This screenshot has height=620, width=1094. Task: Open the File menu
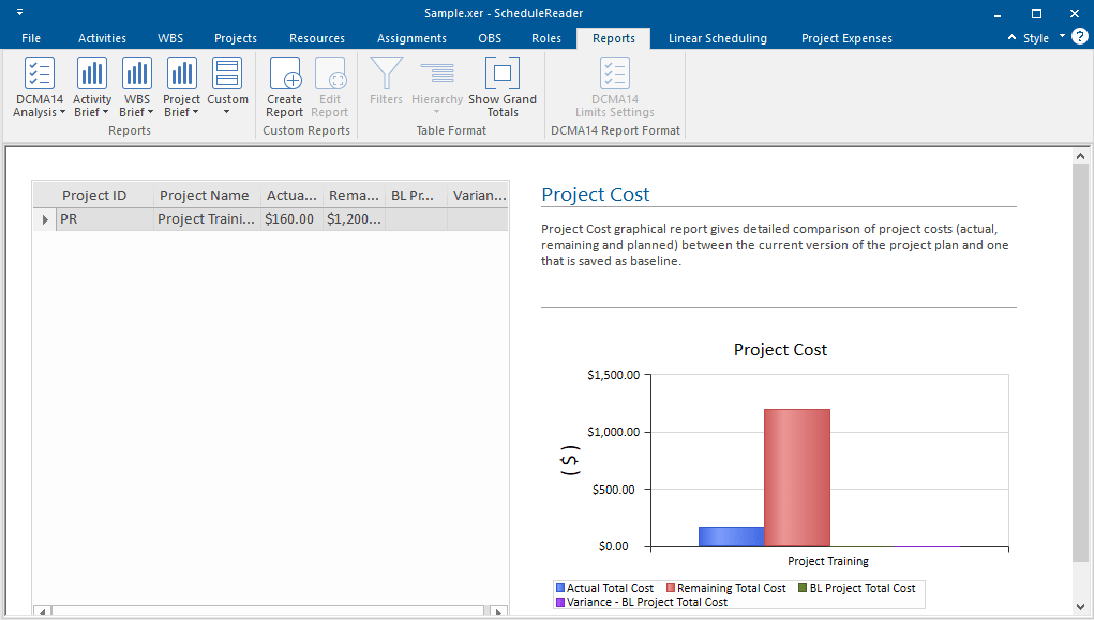tap(31, 38)
